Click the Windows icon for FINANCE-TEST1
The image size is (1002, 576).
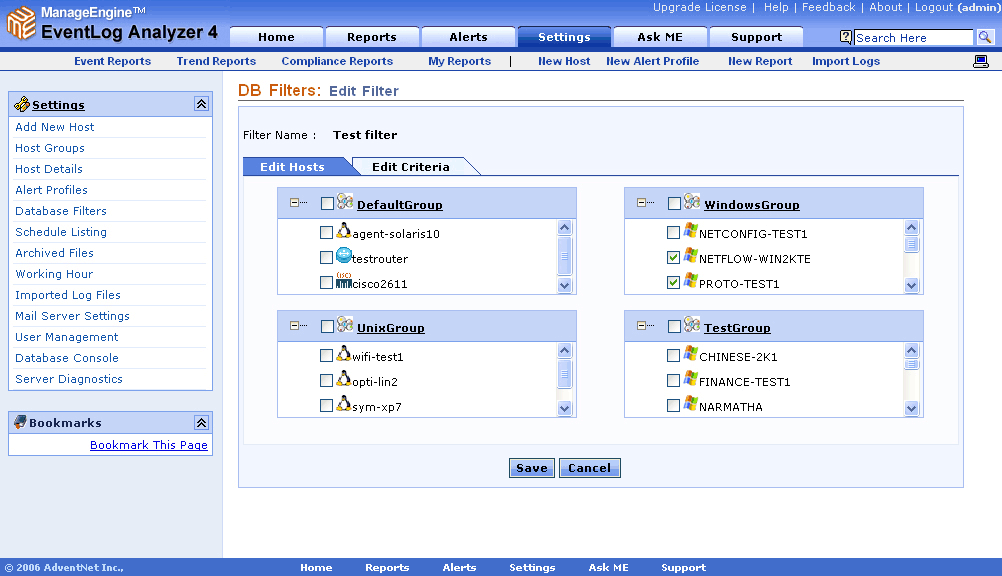[x=690, y=378]
